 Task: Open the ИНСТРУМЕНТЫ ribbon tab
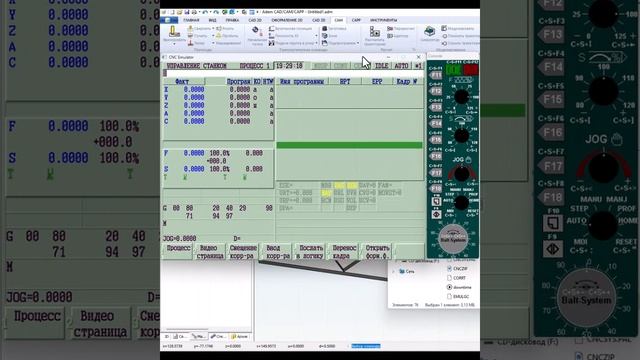tap(383, 20)
